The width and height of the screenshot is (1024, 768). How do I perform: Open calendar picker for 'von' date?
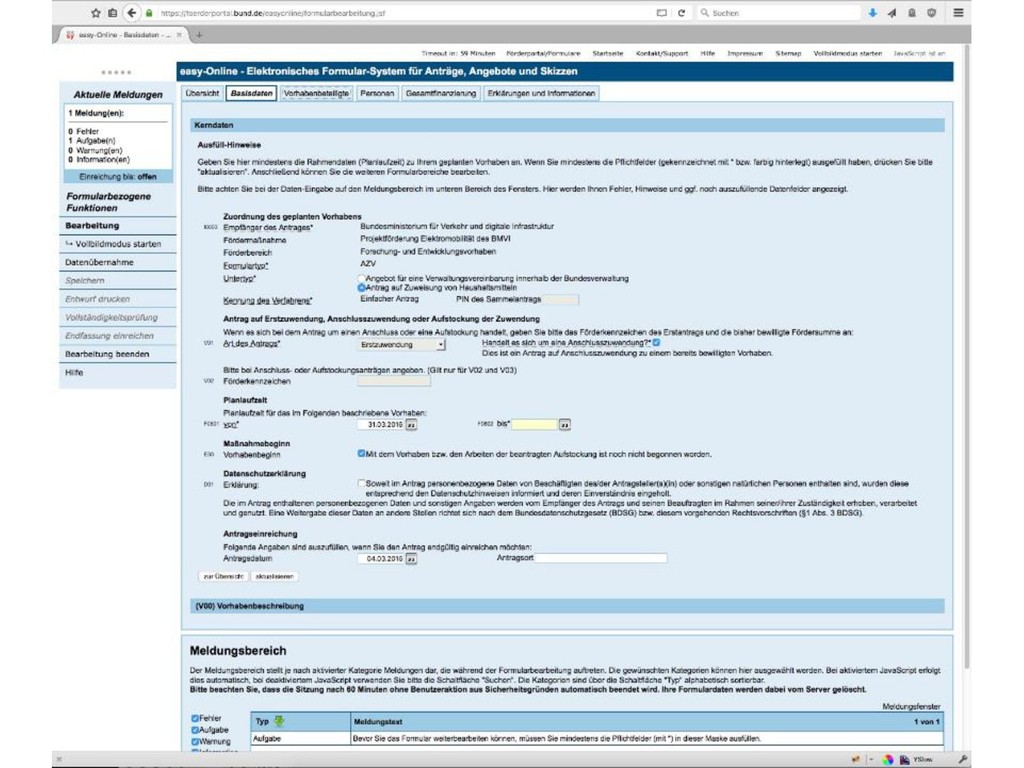(411, 424)
